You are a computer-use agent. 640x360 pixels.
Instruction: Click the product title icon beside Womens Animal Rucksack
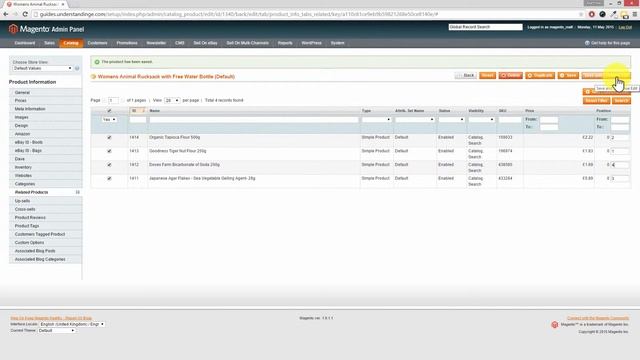(93, 76)
